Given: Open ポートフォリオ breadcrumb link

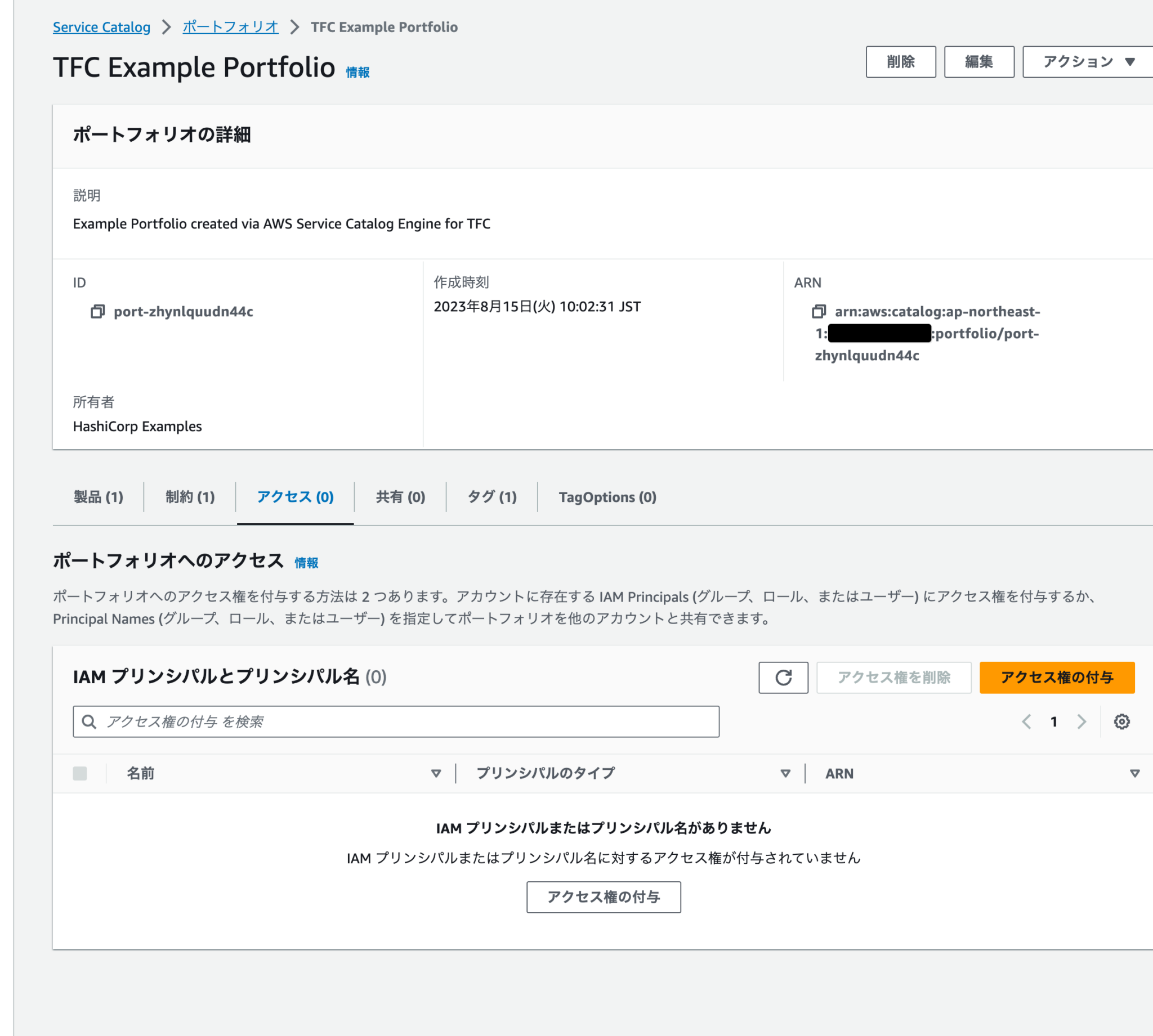Looking at the screenshot, I should click(x=230, y=27).
